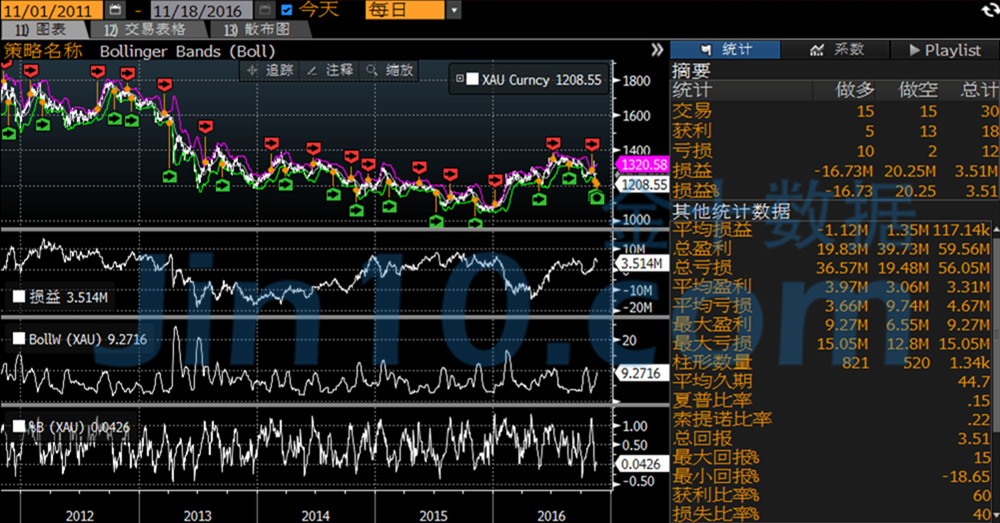
Task: Activate the 缩放 zoom magnifier tool
Action: [x=390, y=70]
